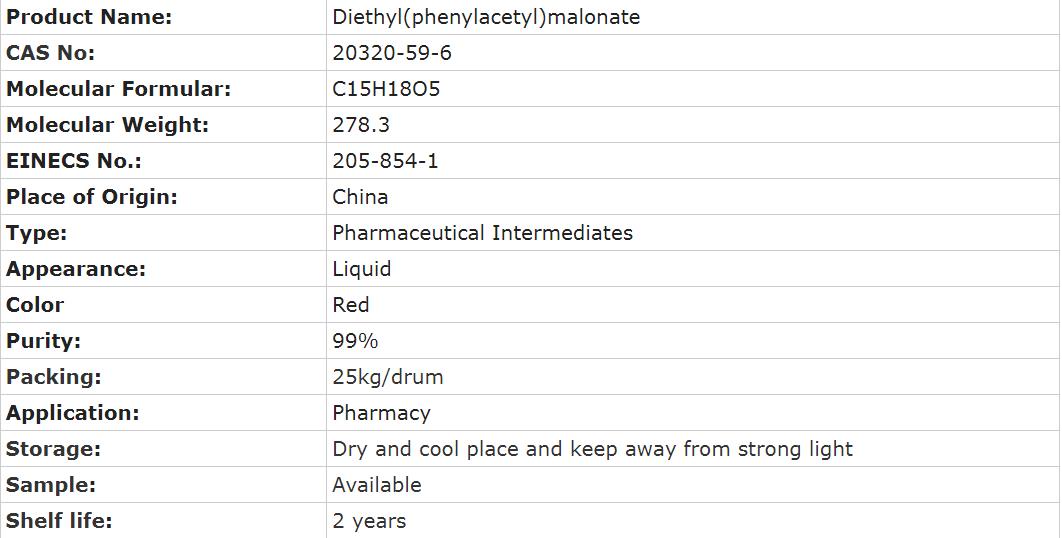
Task: Click the 2 years shelf life value
Action: (369, 521)
